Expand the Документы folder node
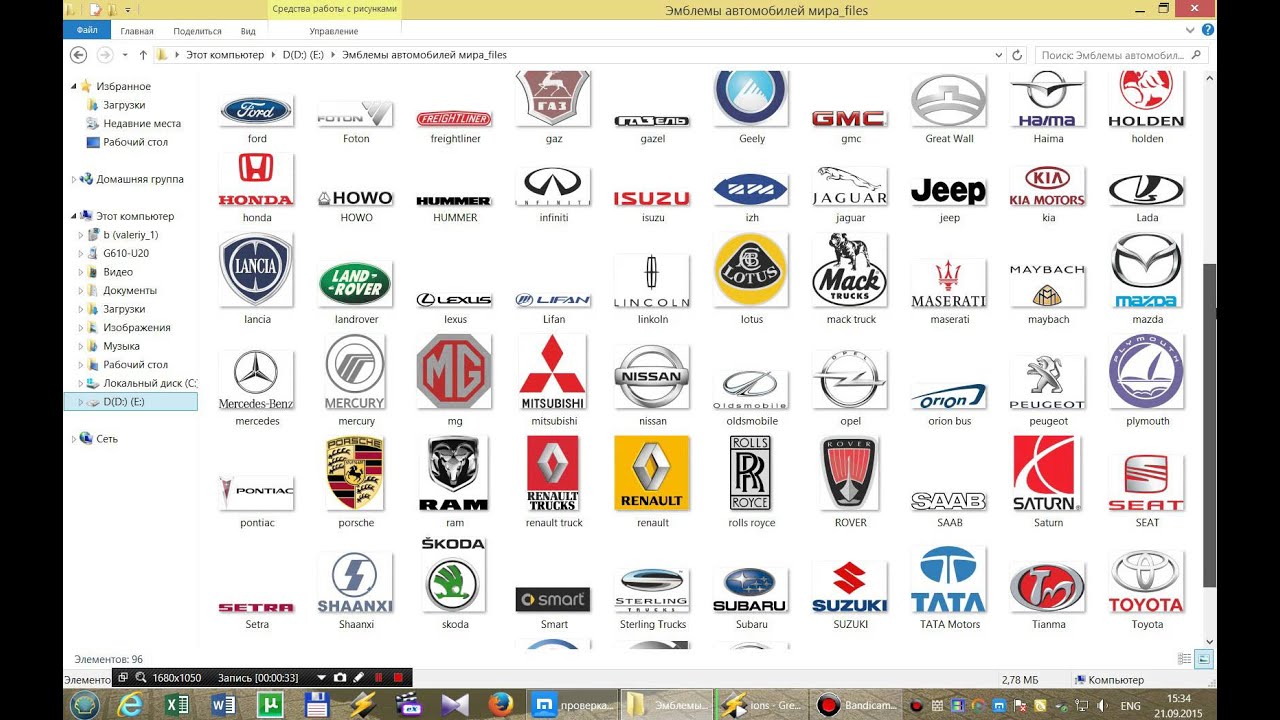1280x720 pixels. (x=81, y=291)
